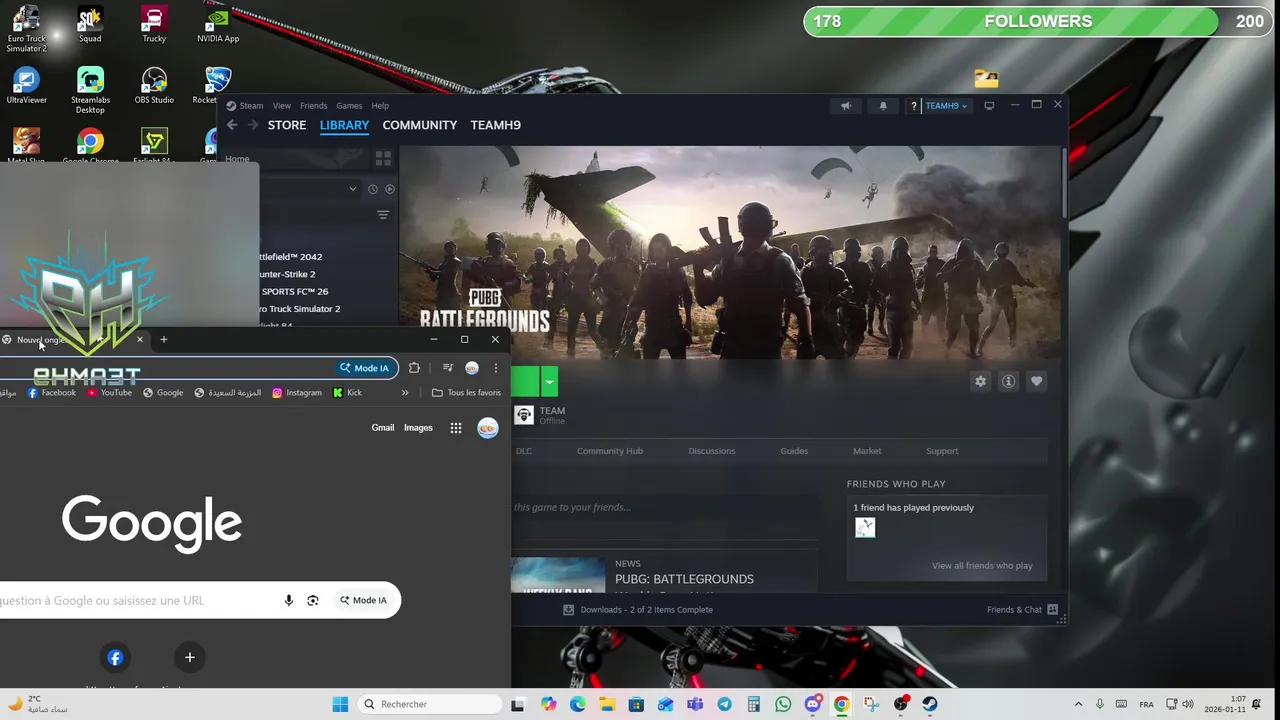This screenshot has width=1280, height=720.
Task: Open NVIDIA App desktop shortcut
Action: (x=218, y=25)
